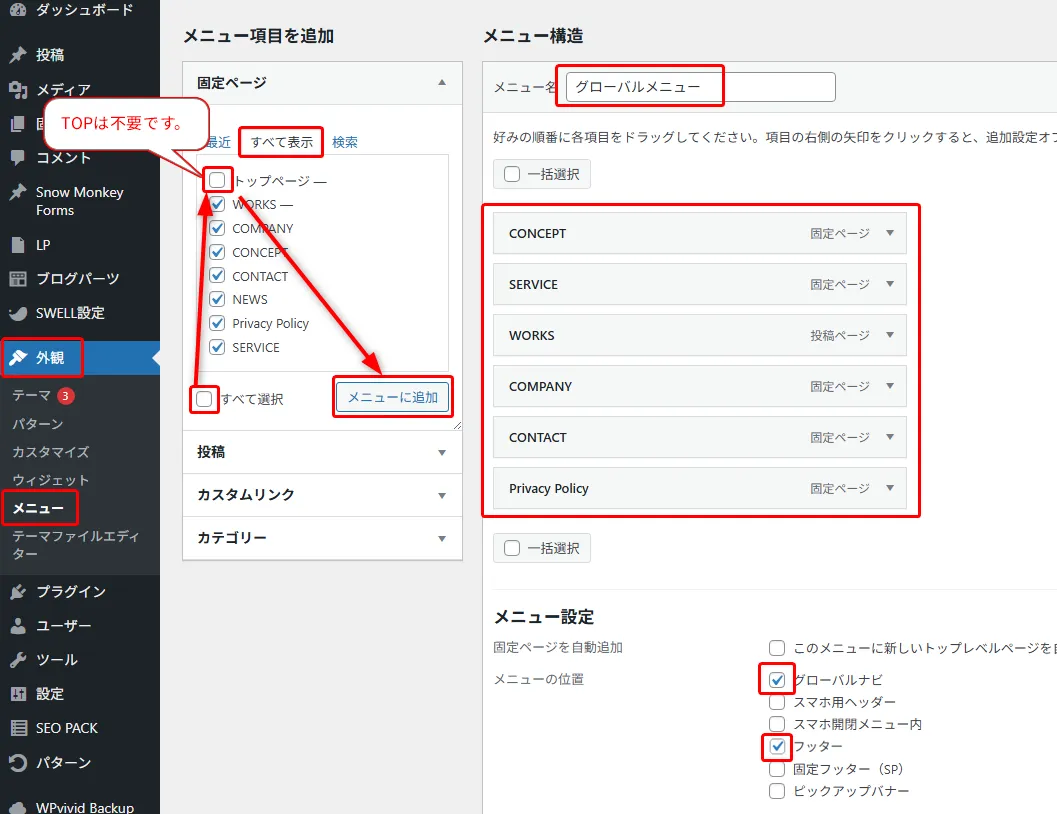The height and width of the screenshot is (814, 1057).
Task: Enable the スマホ用ヘッダー menu position
Action: [776, 702]
